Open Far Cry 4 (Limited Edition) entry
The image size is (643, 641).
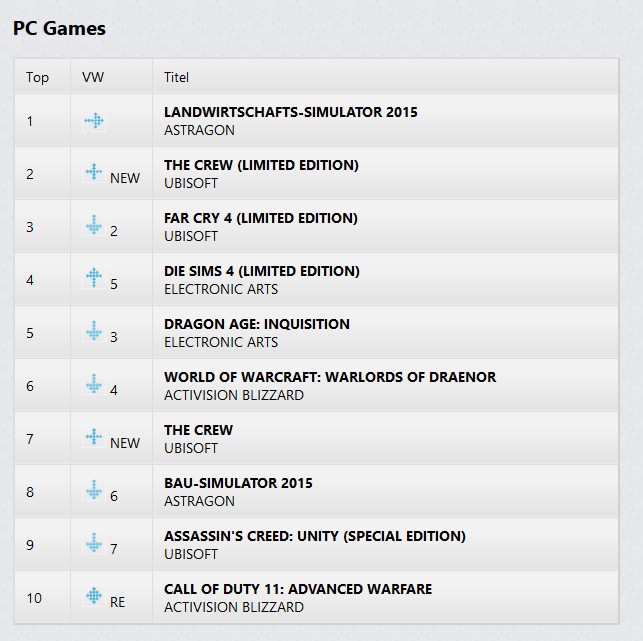[260, 218]
